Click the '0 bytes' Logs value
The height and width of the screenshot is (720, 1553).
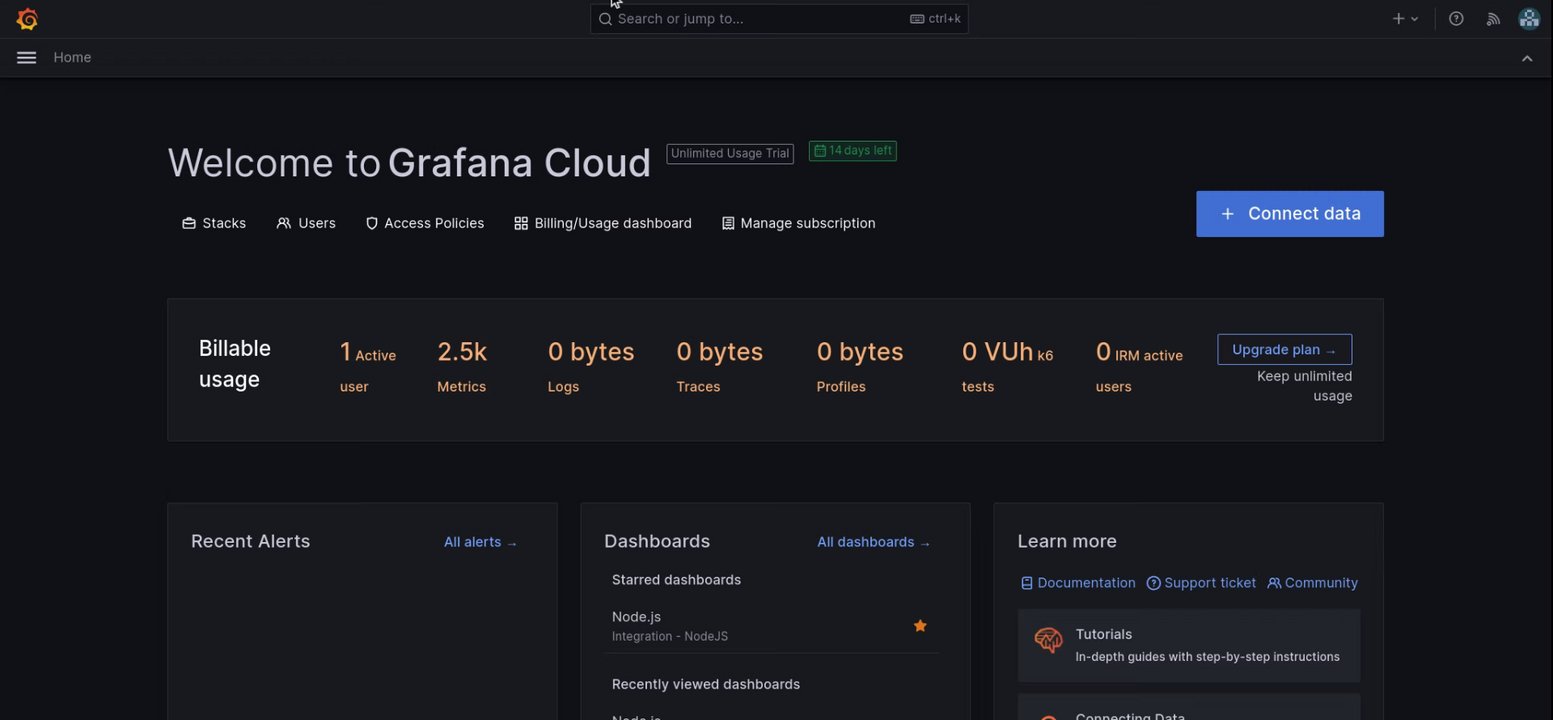pyautogui.click(x=591, y=352)
